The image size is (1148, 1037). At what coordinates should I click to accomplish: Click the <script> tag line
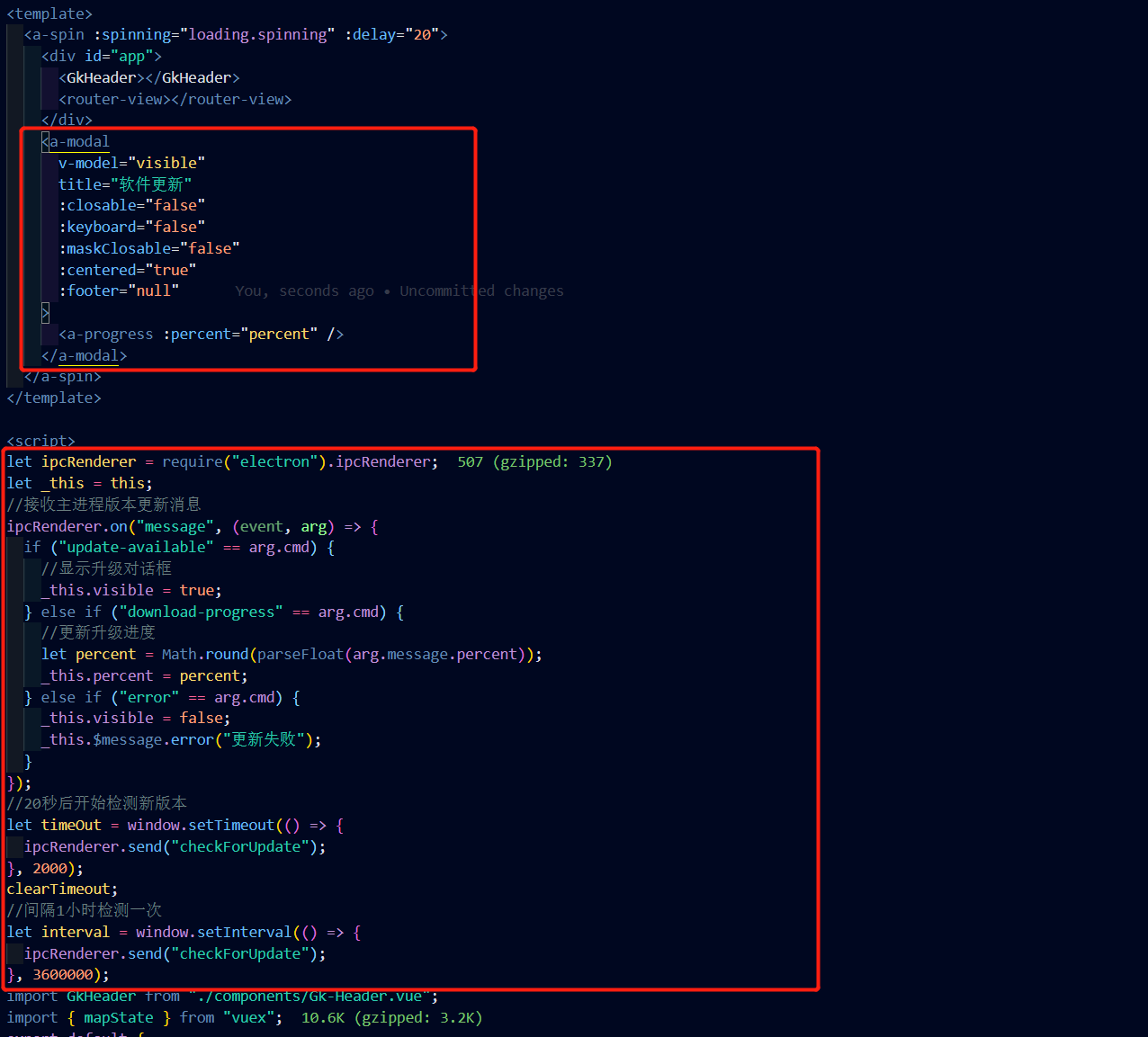point(41,441)
